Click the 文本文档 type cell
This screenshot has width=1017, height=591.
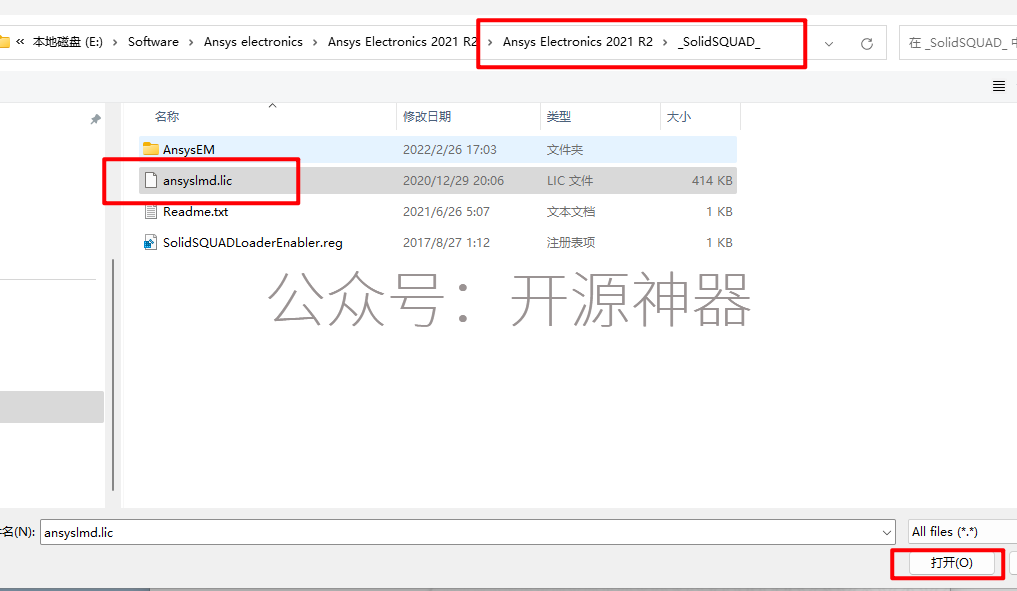point(571,212)
